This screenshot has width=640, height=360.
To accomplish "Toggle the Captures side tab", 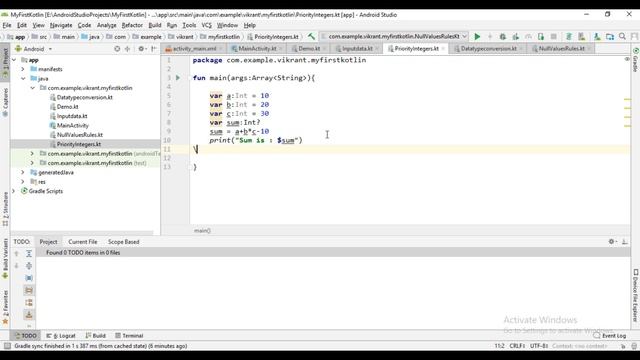I will click(5, 102).
